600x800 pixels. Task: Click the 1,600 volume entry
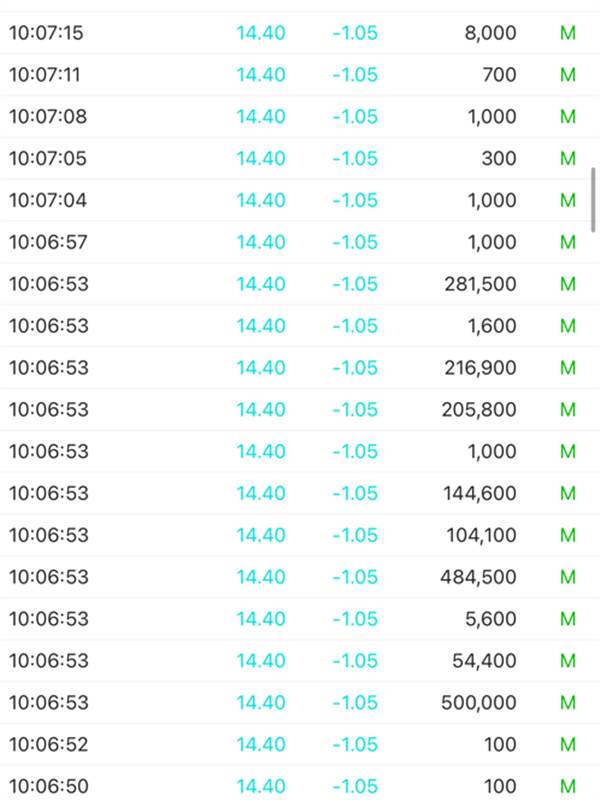point(491,326)
